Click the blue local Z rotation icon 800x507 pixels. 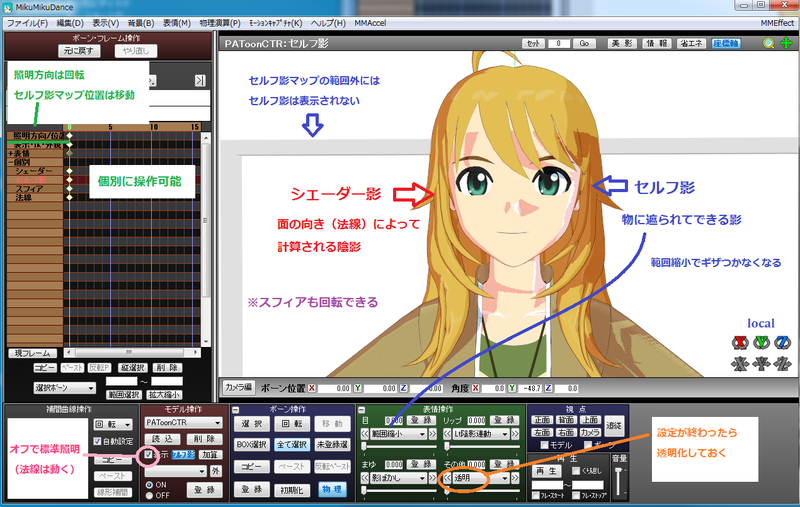[783, 342]
